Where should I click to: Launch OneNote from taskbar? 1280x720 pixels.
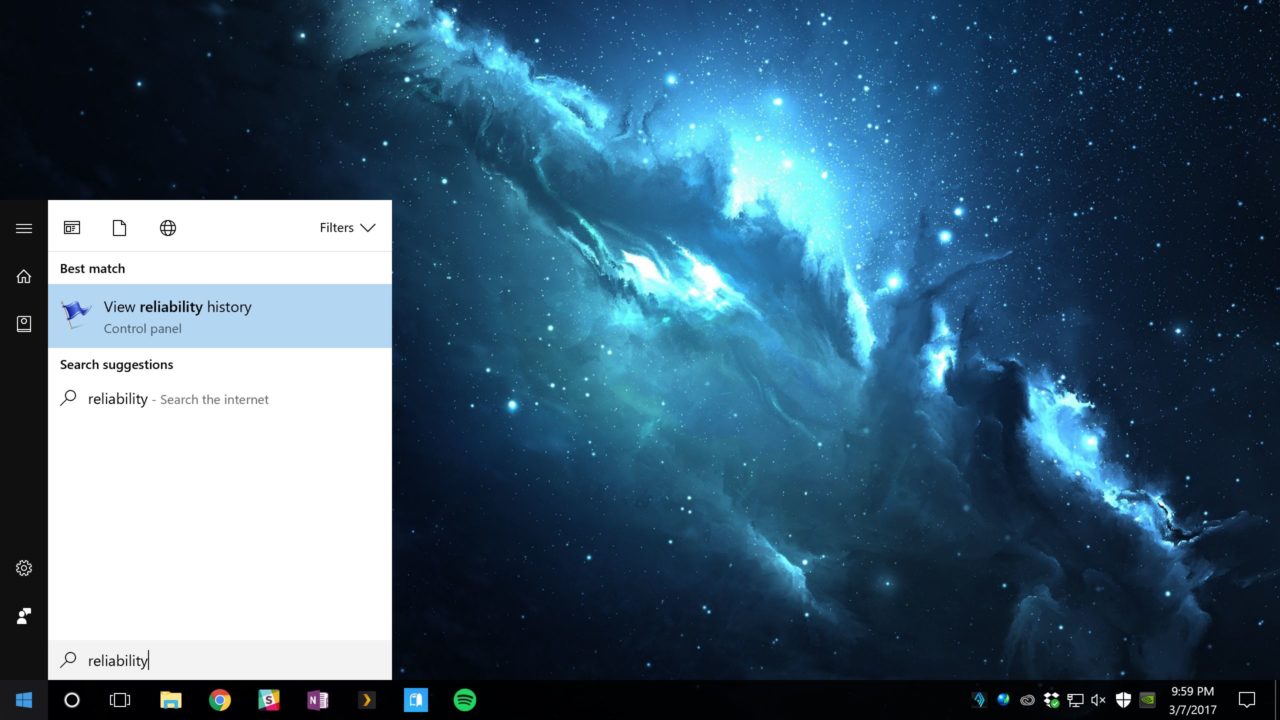pos(318,700)
